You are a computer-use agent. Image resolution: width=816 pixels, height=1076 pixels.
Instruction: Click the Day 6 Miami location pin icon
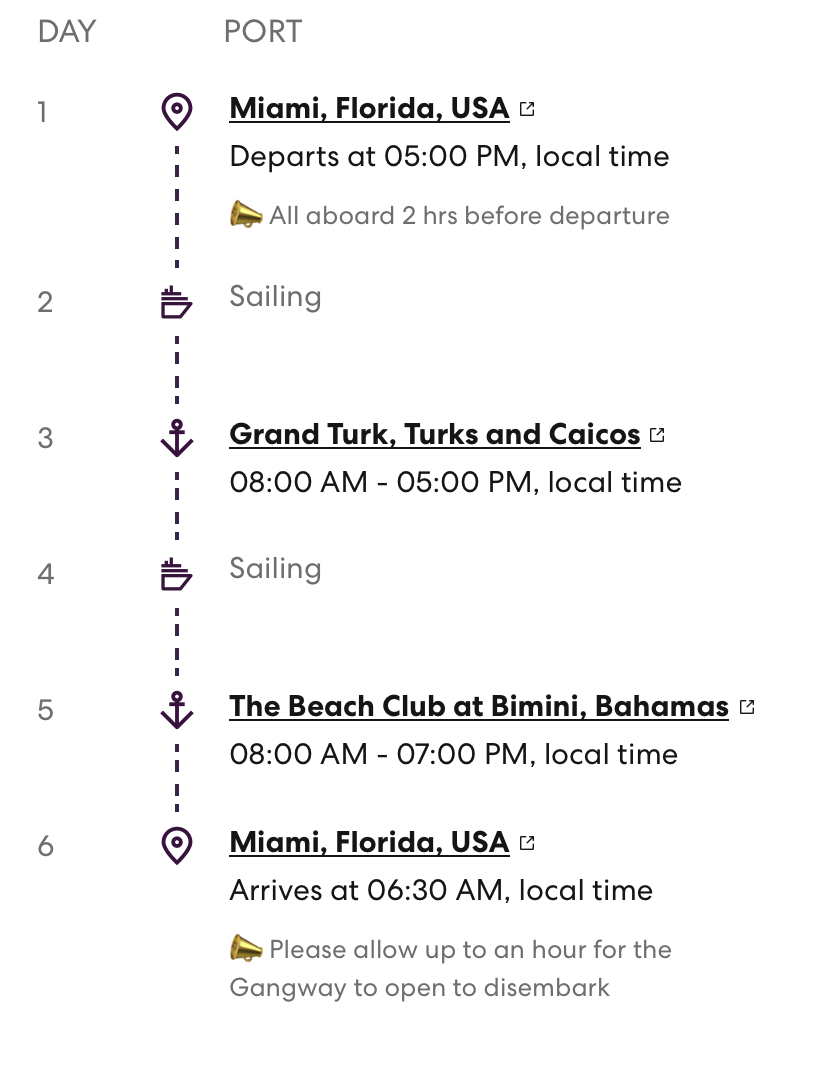pos(177,846)
